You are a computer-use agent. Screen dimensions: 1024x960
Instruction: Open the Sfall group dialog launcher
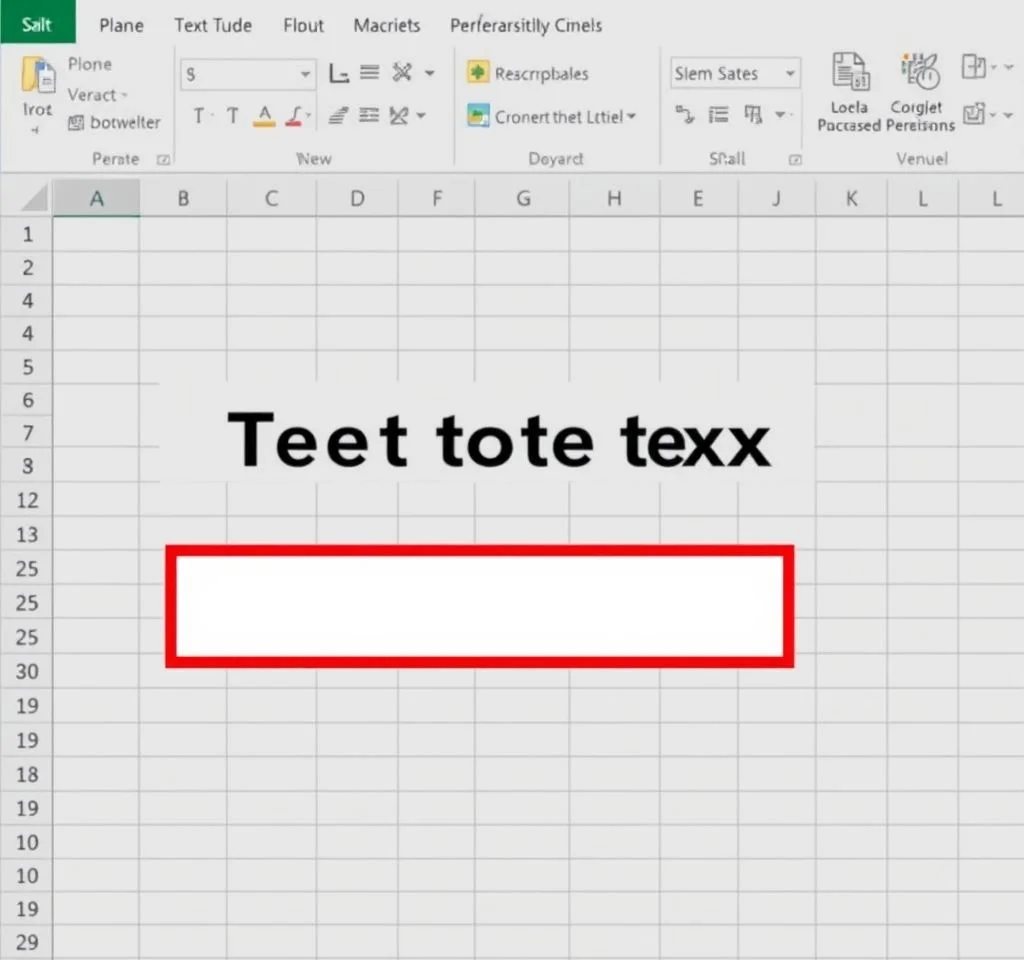(795, 159)
